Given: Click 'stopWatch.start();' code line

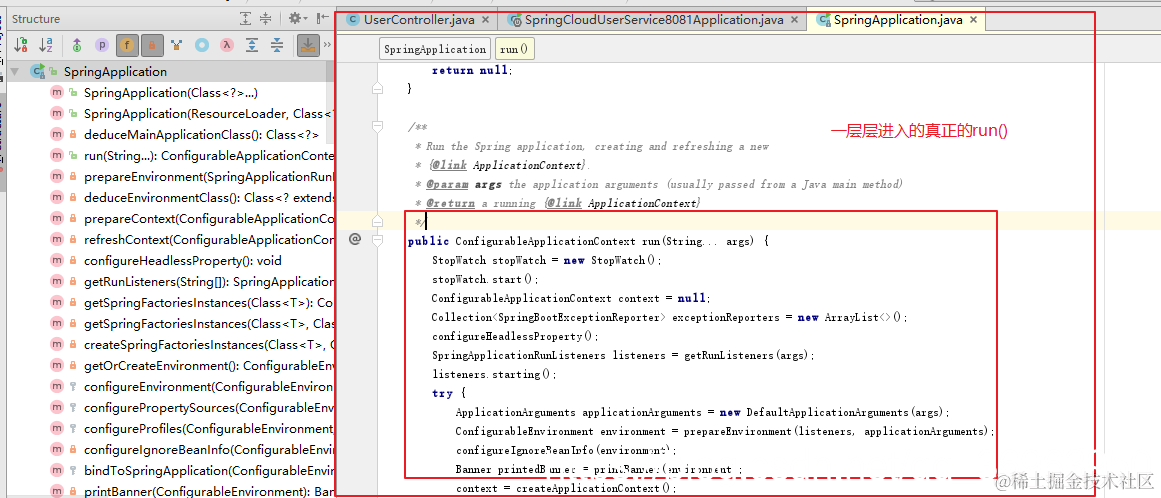Looking at the screenshot, I should click(x=486, y=280).
